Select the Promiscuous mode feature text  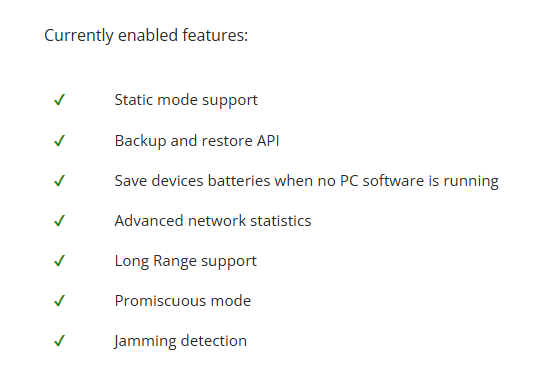click(183, 301)
